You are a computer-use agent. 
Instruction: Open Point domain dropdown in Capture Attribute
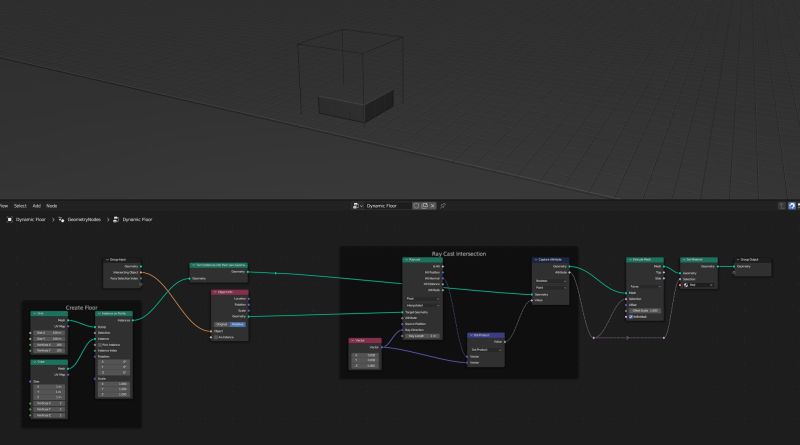tap(551, 288)
